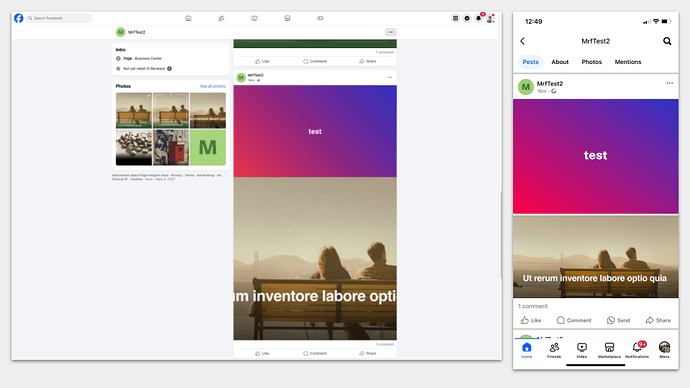The height and width of the screenshot is (388, 690).
Task: Open the Home icon in desktop top navigation
Action: click(x=188, y=18)
